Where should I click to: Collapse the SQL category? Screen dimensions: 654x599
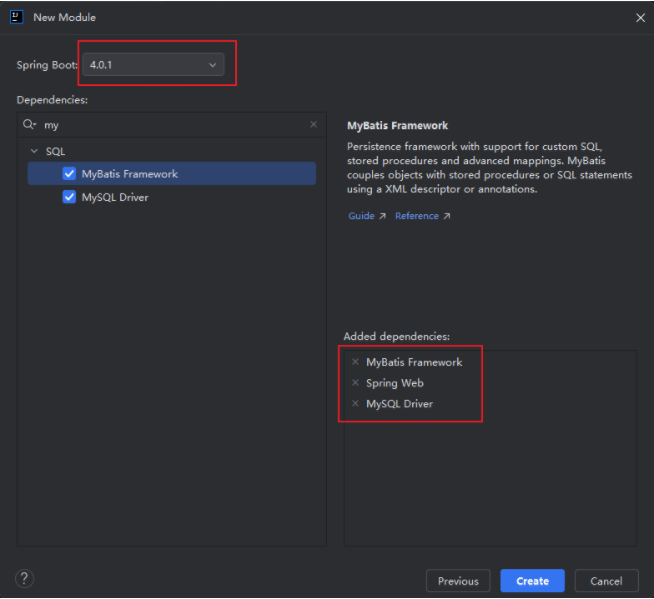click(x=35, y=151)
